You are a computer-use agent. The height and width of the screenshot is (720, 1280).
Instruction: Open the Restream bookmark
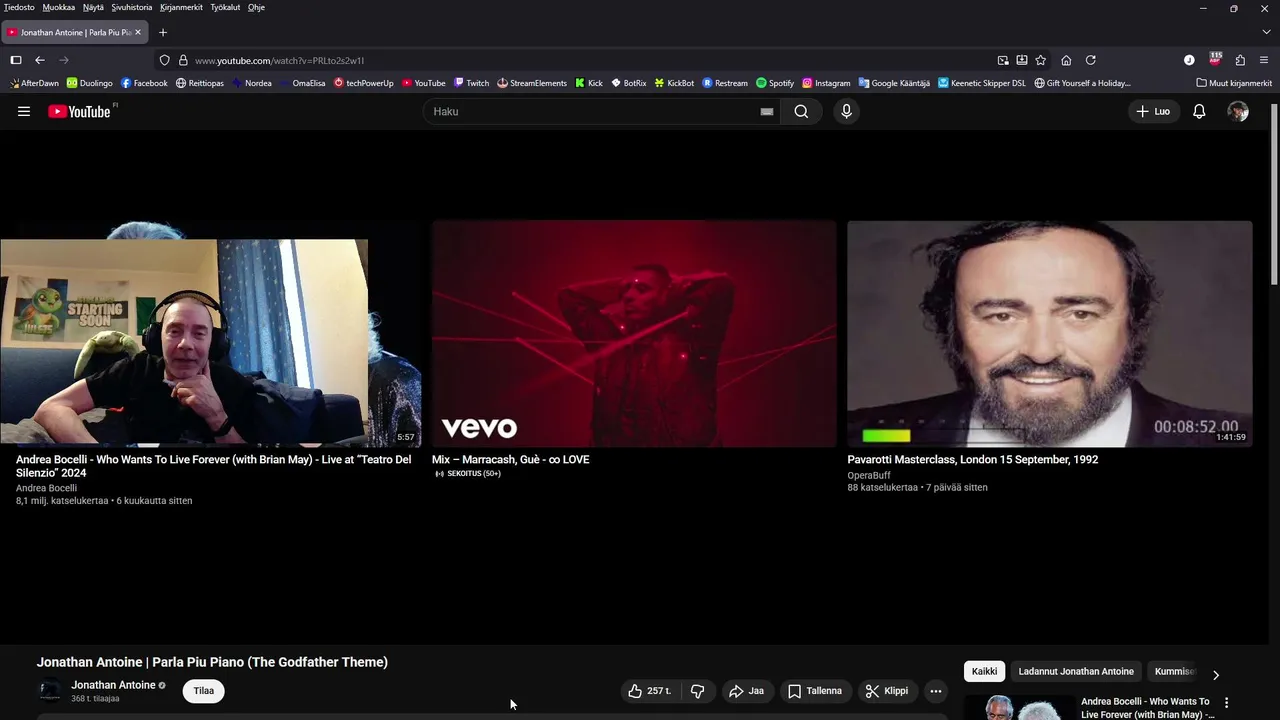tap(725, 83)
